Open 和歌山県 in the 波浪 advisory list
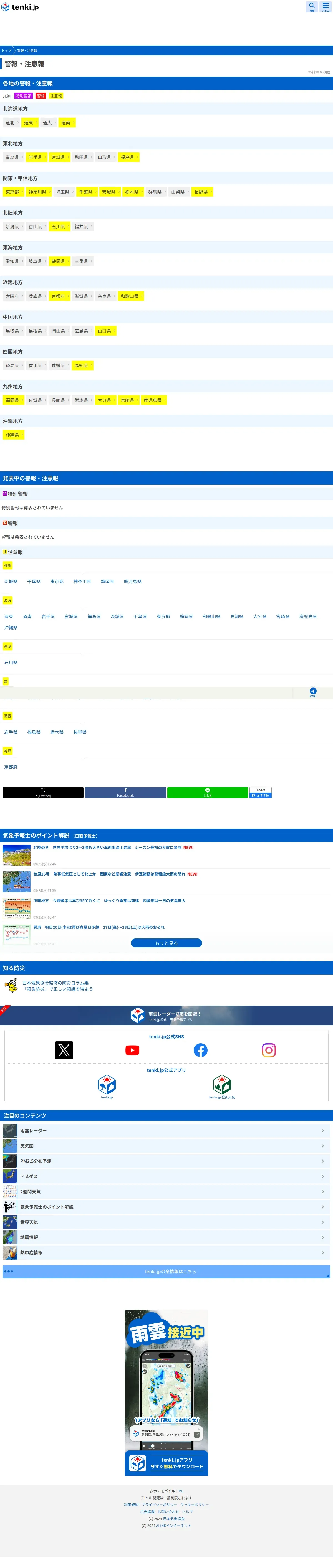Image resolution: width=333 pixels, height=1568 pixels. (211, 616)
